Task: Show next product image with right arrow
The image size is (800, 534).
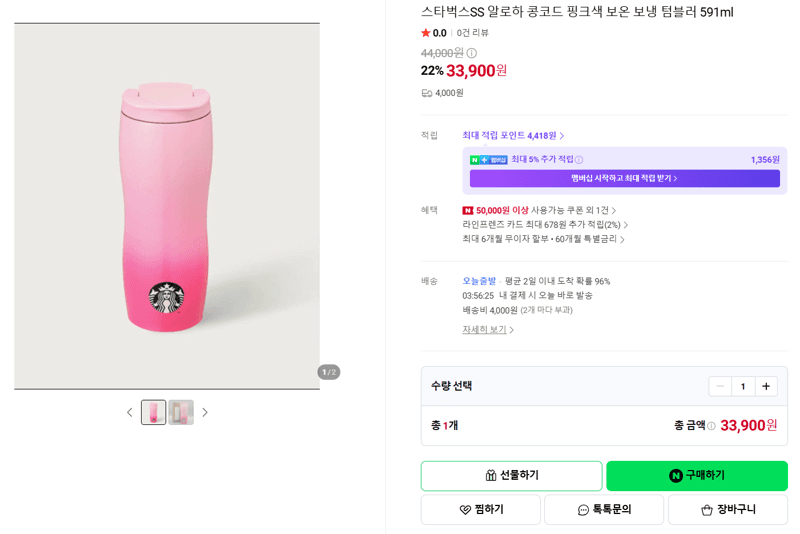Action: pyautogui.click(x=205, y=412)
